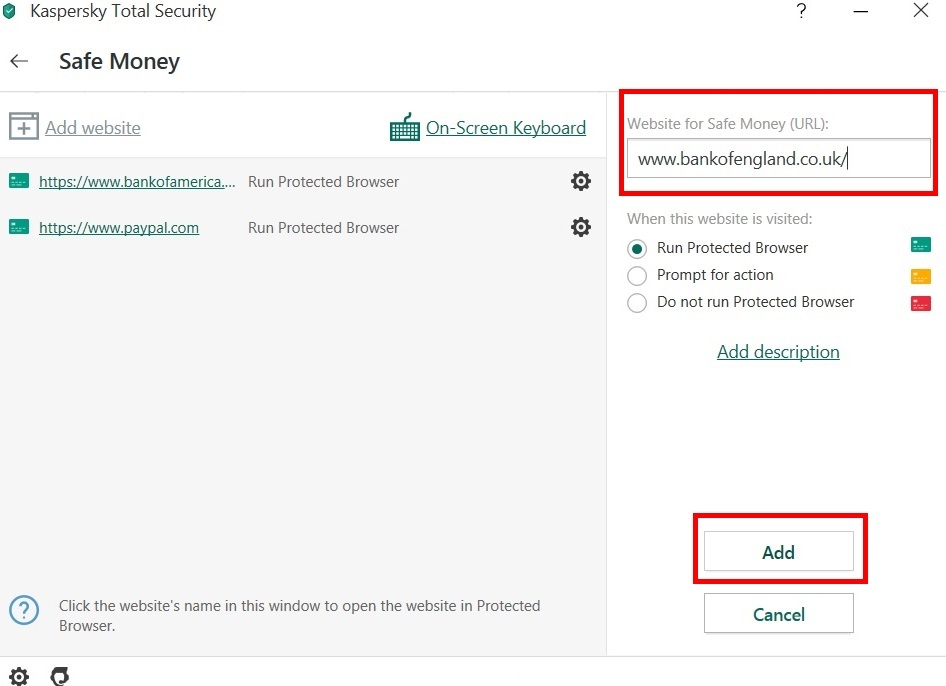Close the Kaspersky Total Security window
The height and width of the screenshot is (686, 946).
pyautogui.click(x=921, y=10)
